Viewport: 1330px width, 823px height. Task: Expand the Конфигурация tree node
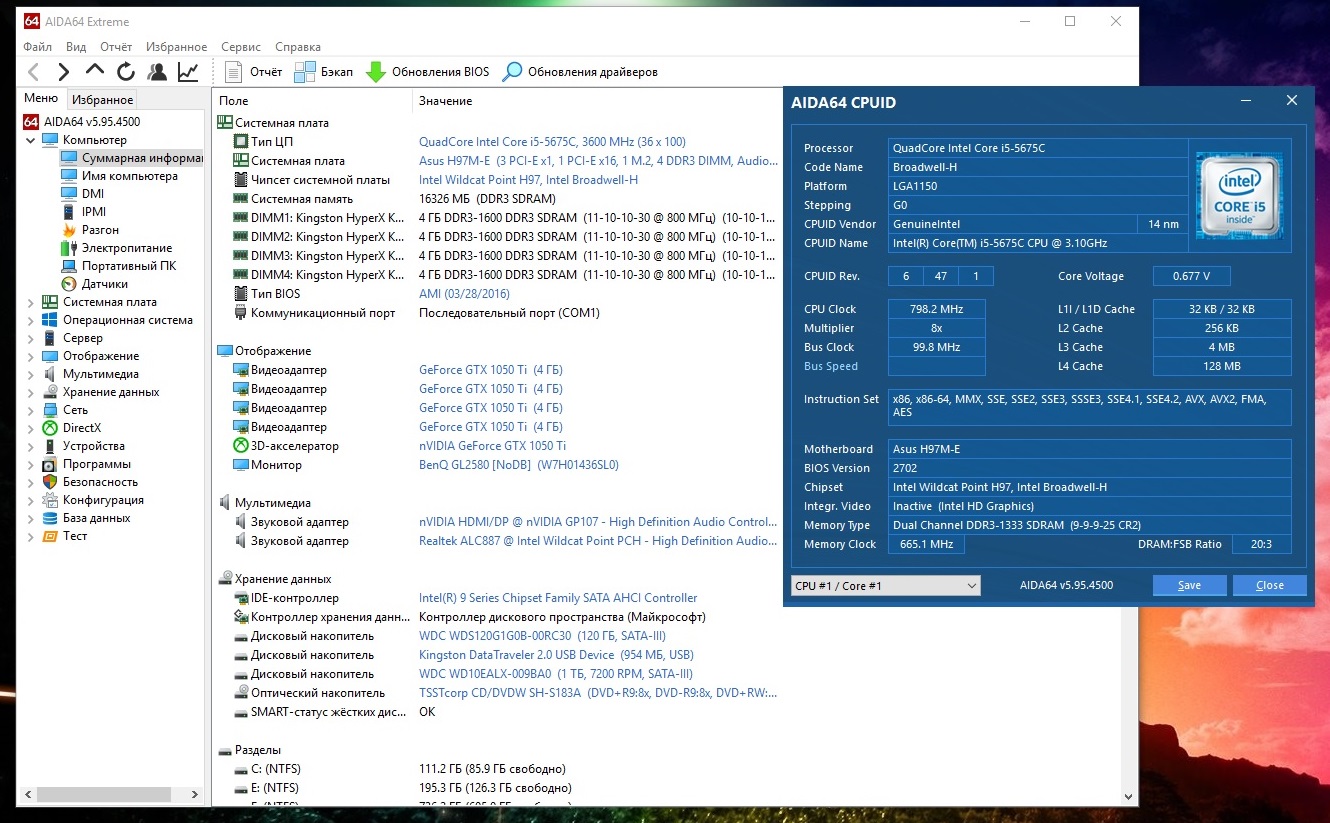30,500
